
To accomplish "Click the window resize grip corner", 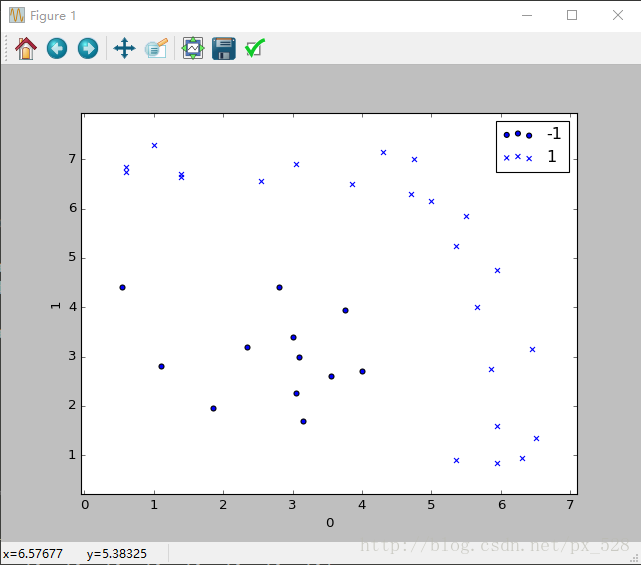I will [636, 560].
